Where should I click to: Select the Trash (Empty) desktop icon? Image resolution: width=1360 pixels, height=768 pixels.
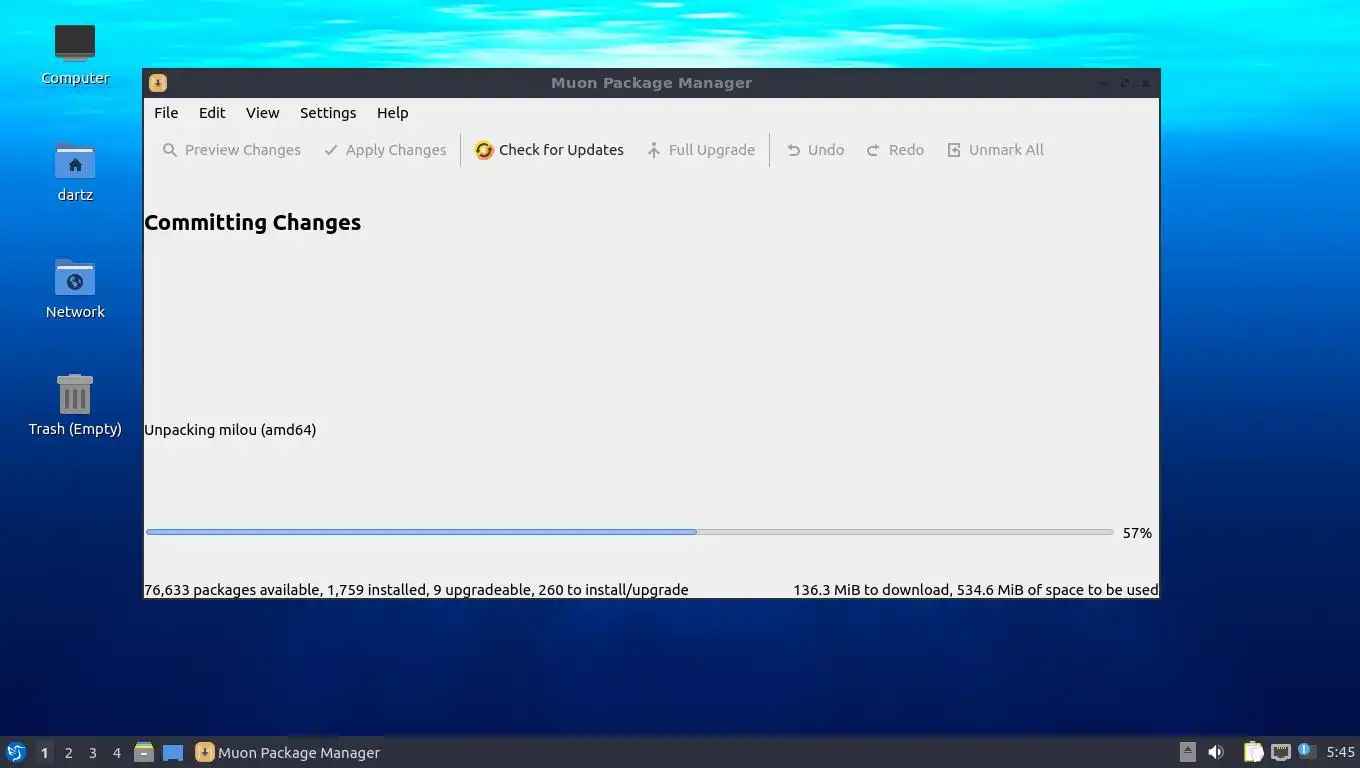pos(75,405)
